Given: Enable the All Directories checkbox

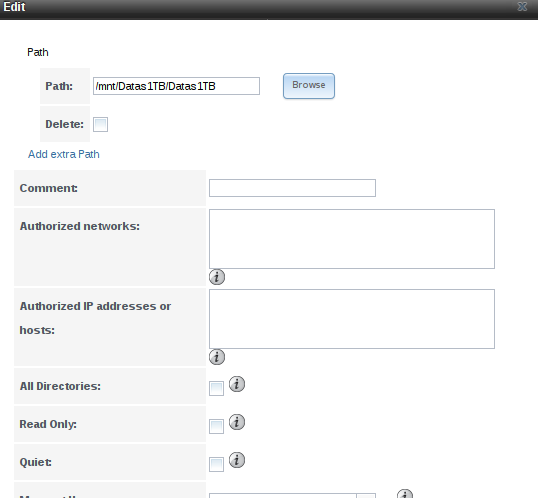Looking at the screenshot, I should [x=217, y=389].
